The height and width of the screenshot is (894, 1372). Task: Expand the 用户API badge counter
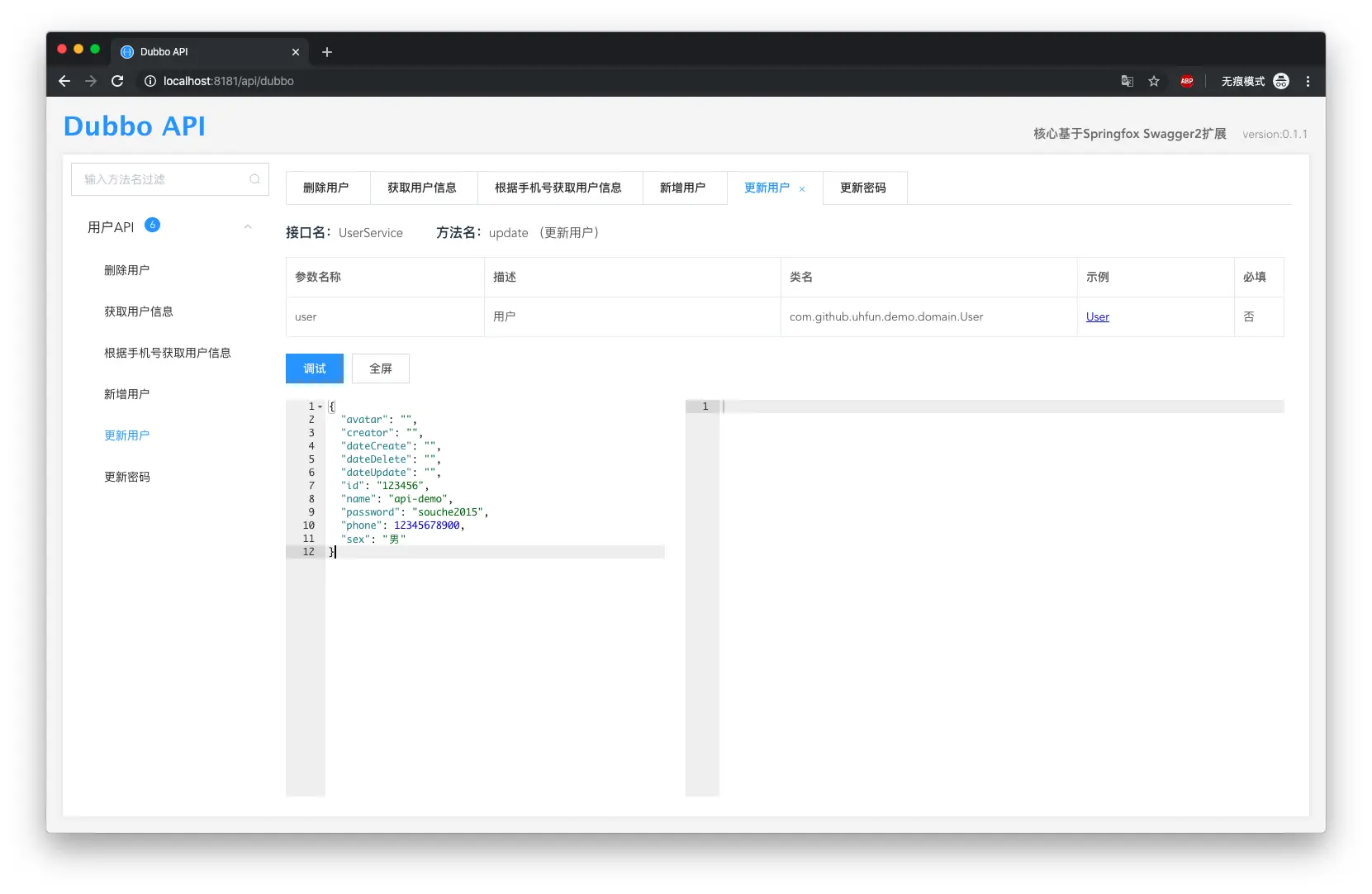153,223
